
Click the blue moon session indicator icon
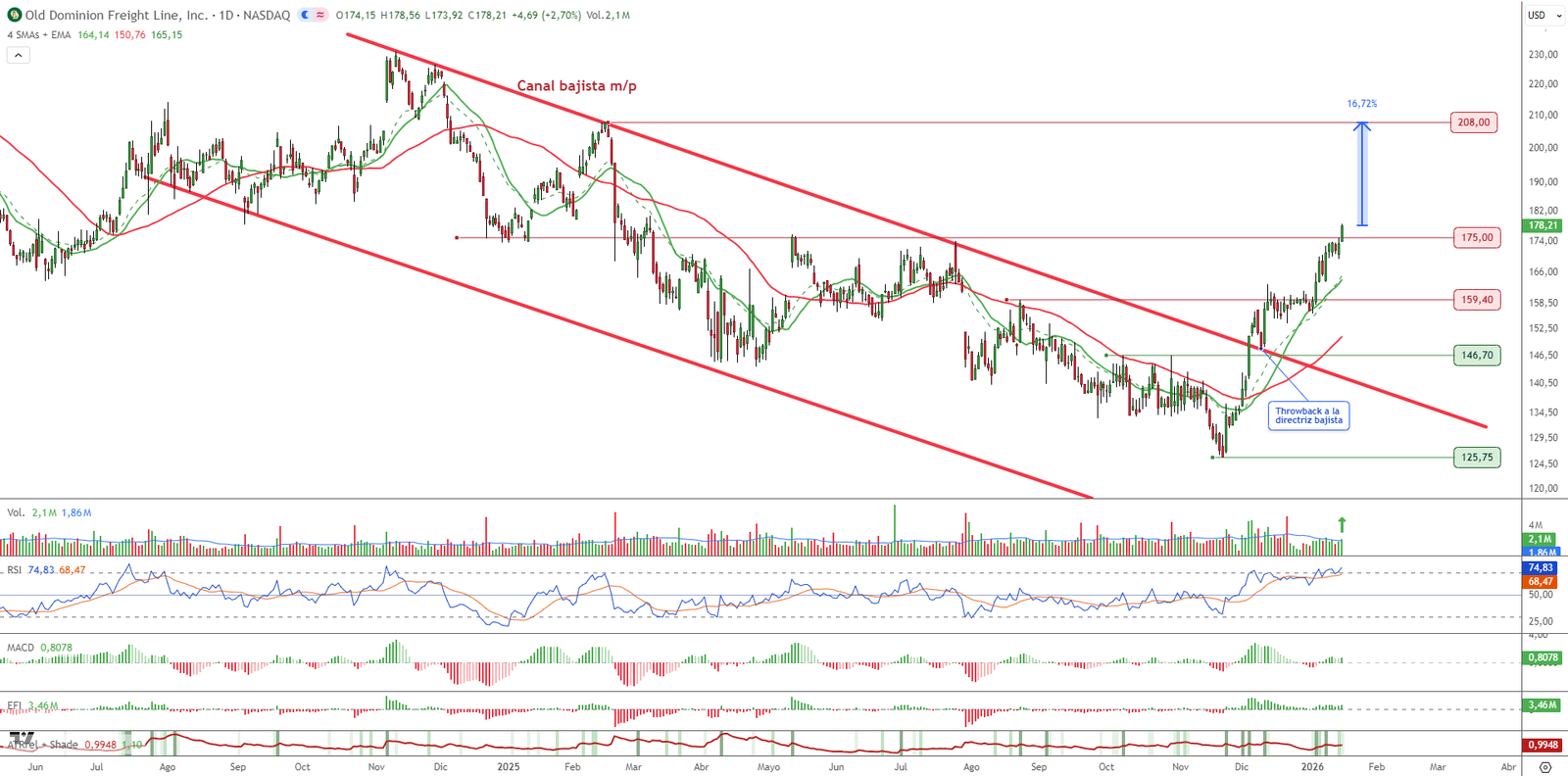point(307,16)
